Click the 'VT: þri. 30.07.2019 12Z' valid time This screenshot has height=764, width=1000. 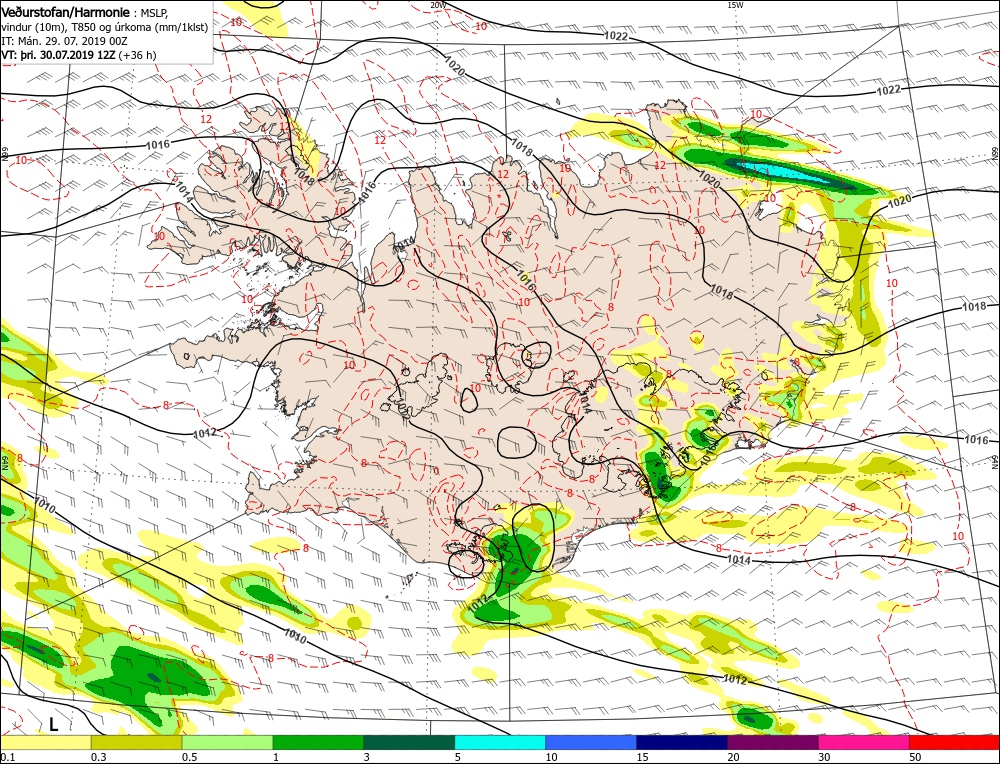click(x=58, y=55)
